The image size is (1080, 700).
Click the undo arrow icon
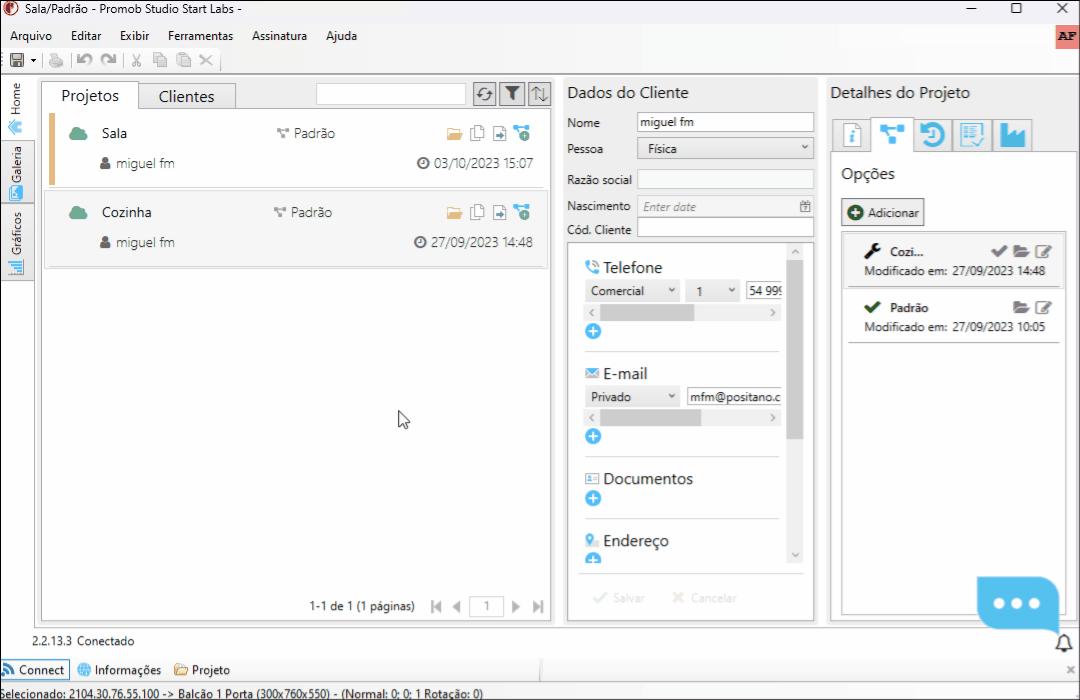(84, 60)
